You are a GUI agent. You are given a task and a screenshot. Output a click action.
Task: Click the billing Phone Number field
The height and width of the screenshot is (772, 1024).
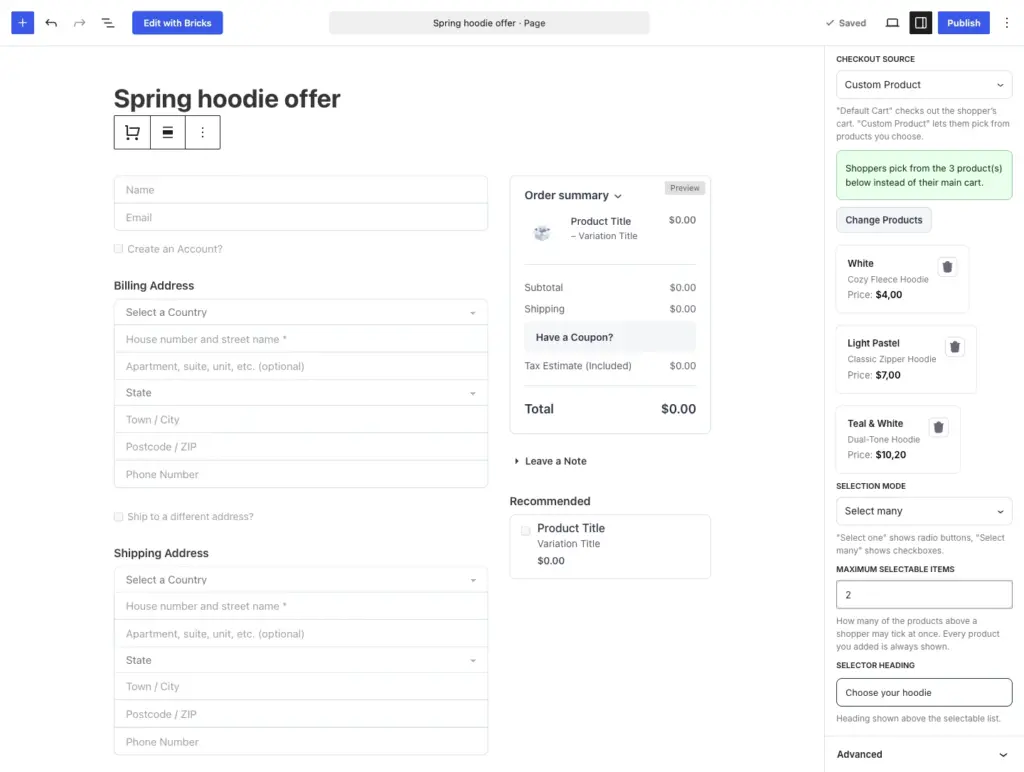click(x=300, y=474)
